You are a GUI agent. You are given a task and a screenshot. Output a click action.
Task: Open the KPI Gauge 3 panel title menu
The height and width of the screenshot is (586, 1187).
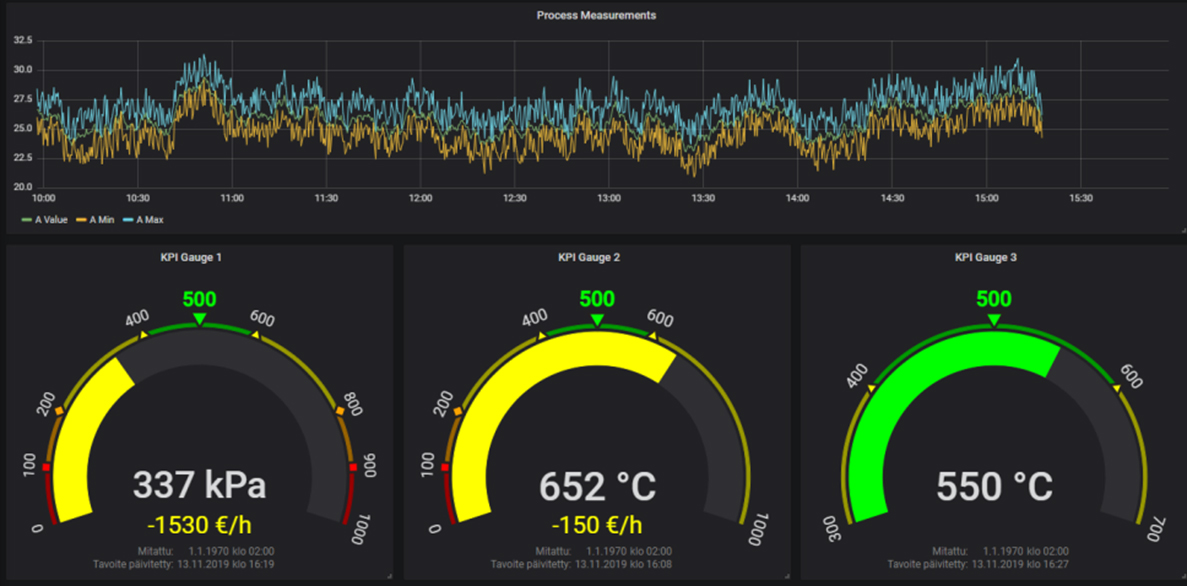(985, 258)
